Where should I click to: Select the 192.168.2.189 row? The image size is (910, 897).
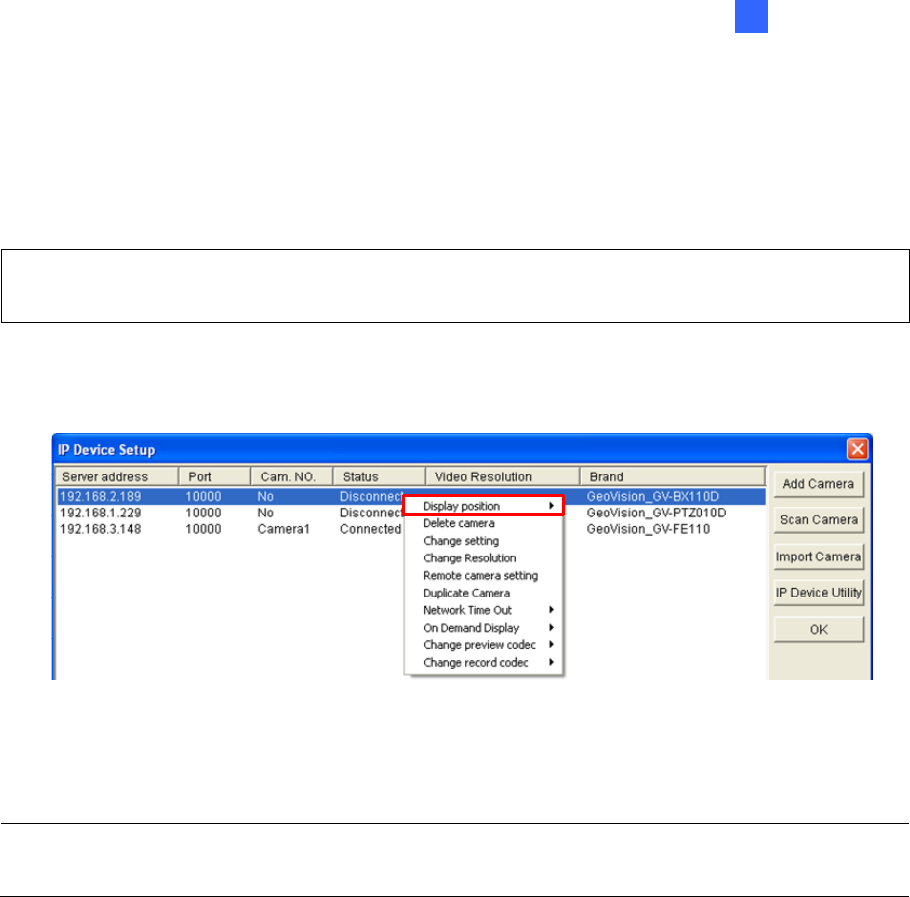(x=411, y=497)
